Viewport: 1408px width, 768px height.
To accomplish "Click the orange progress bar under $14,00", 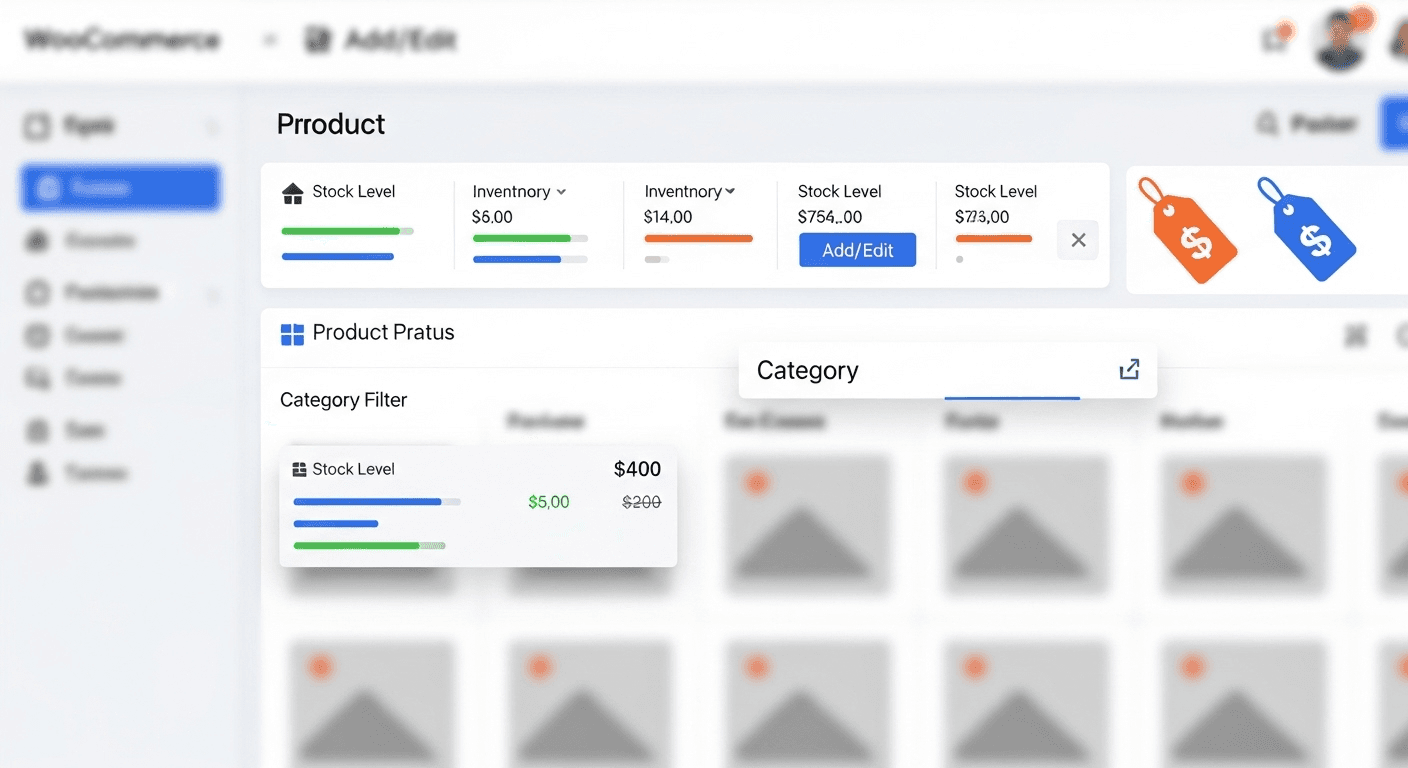I will point(698,239).
